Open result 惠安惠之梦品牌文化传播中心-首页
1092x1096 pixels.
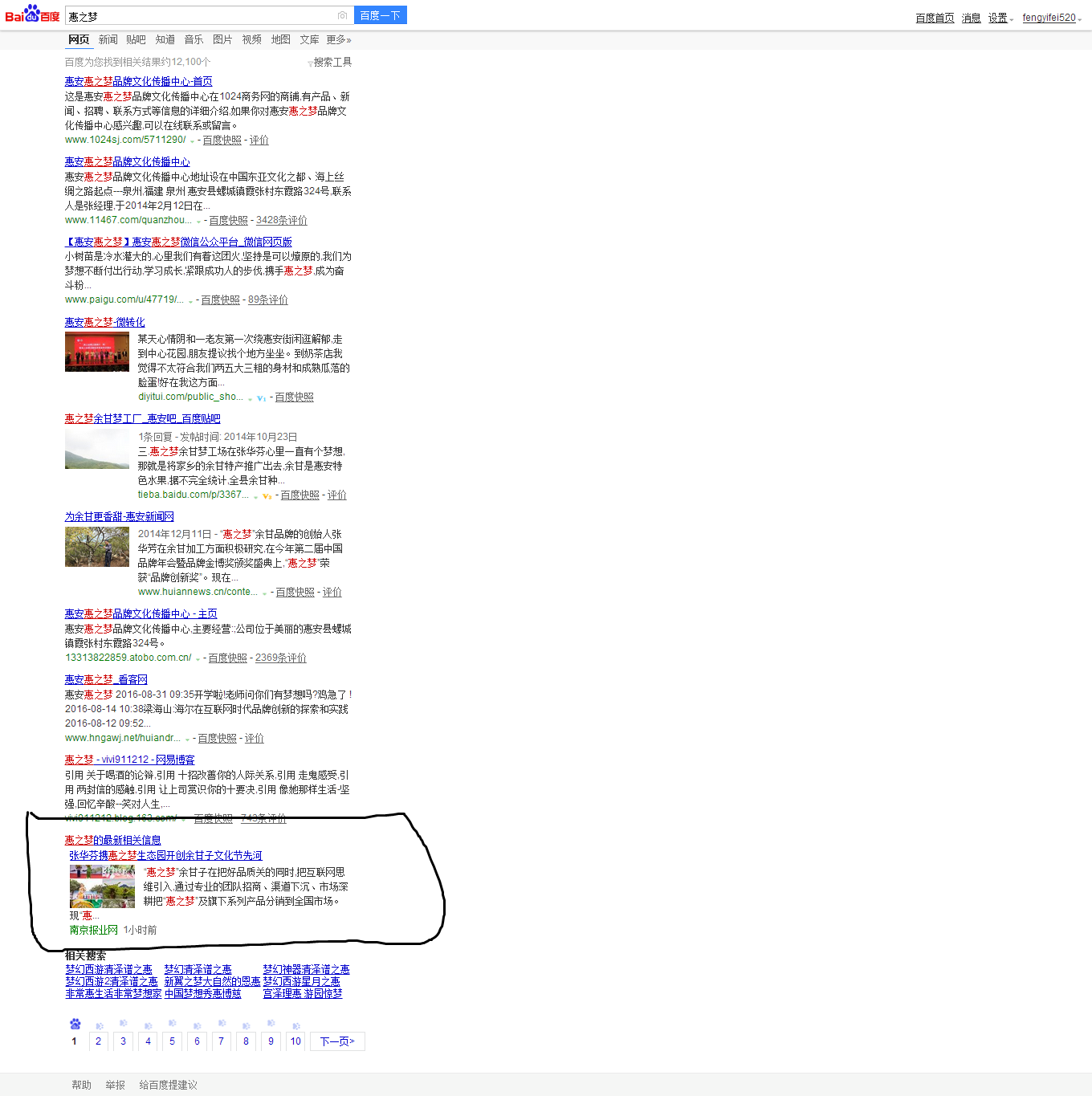pyautogui.click(x=139, y=81)
